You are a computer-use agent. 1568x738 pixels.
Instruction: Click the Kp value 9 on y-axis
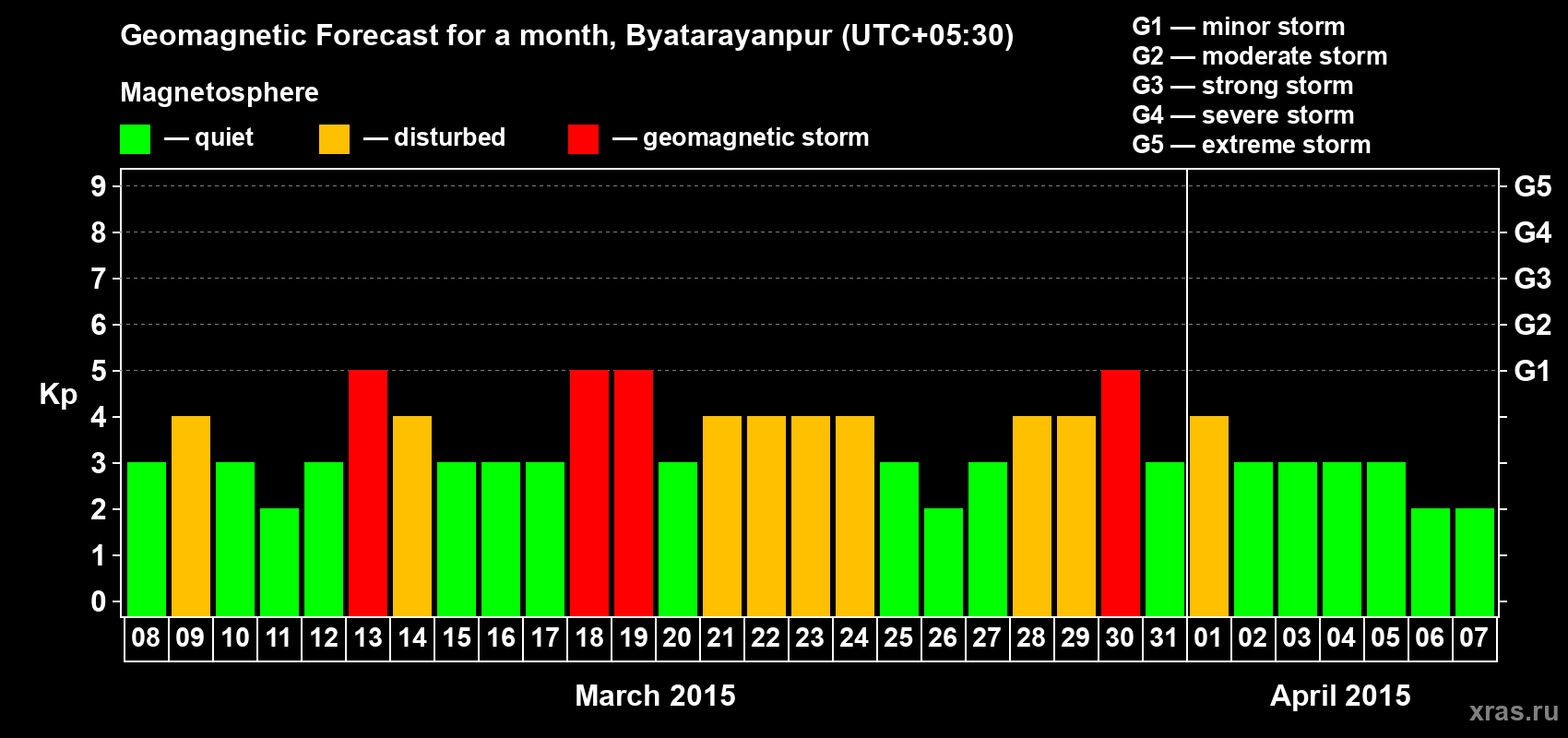coord(99,186)
